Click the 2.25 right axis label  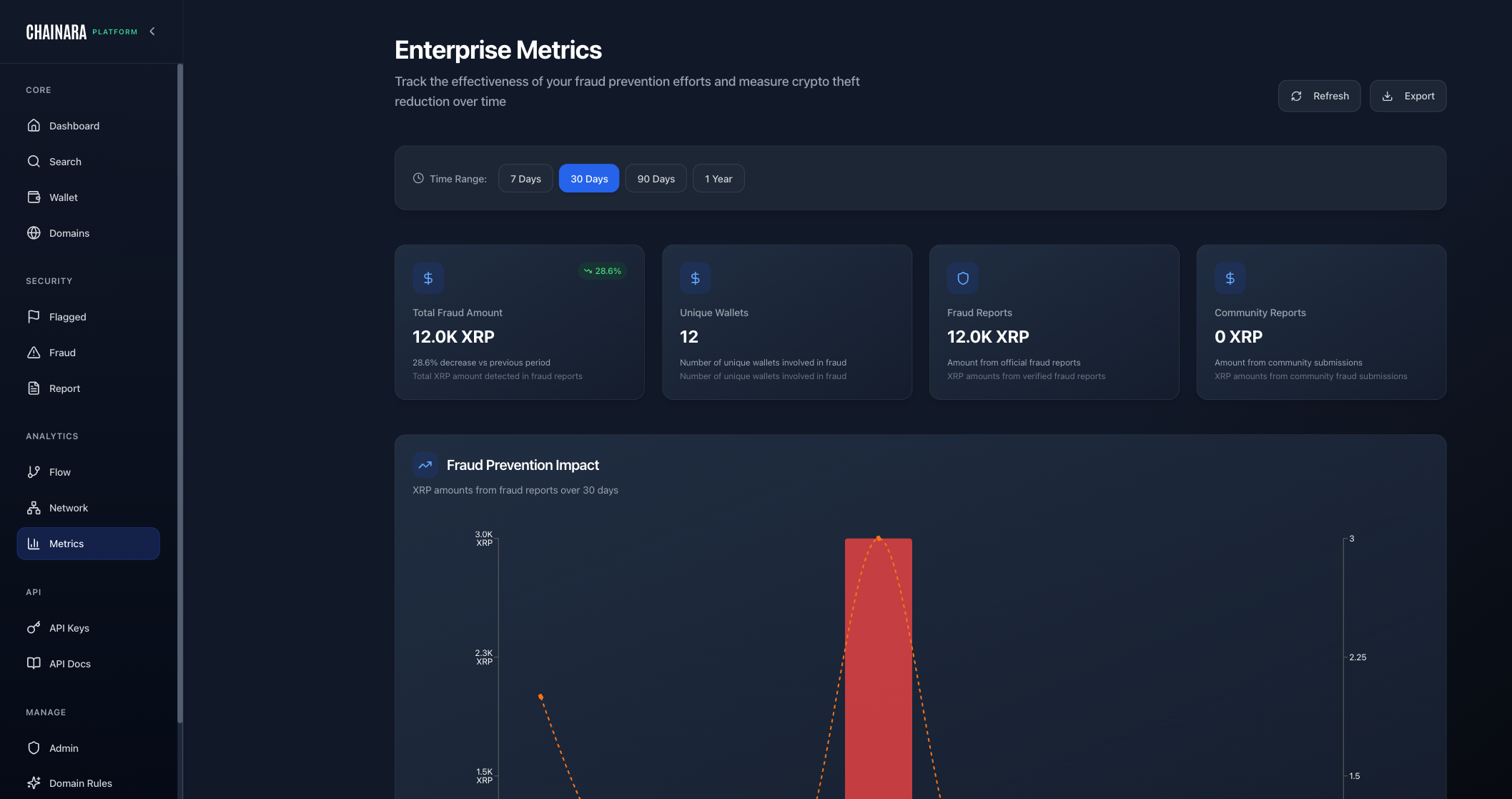point(1358,657)
